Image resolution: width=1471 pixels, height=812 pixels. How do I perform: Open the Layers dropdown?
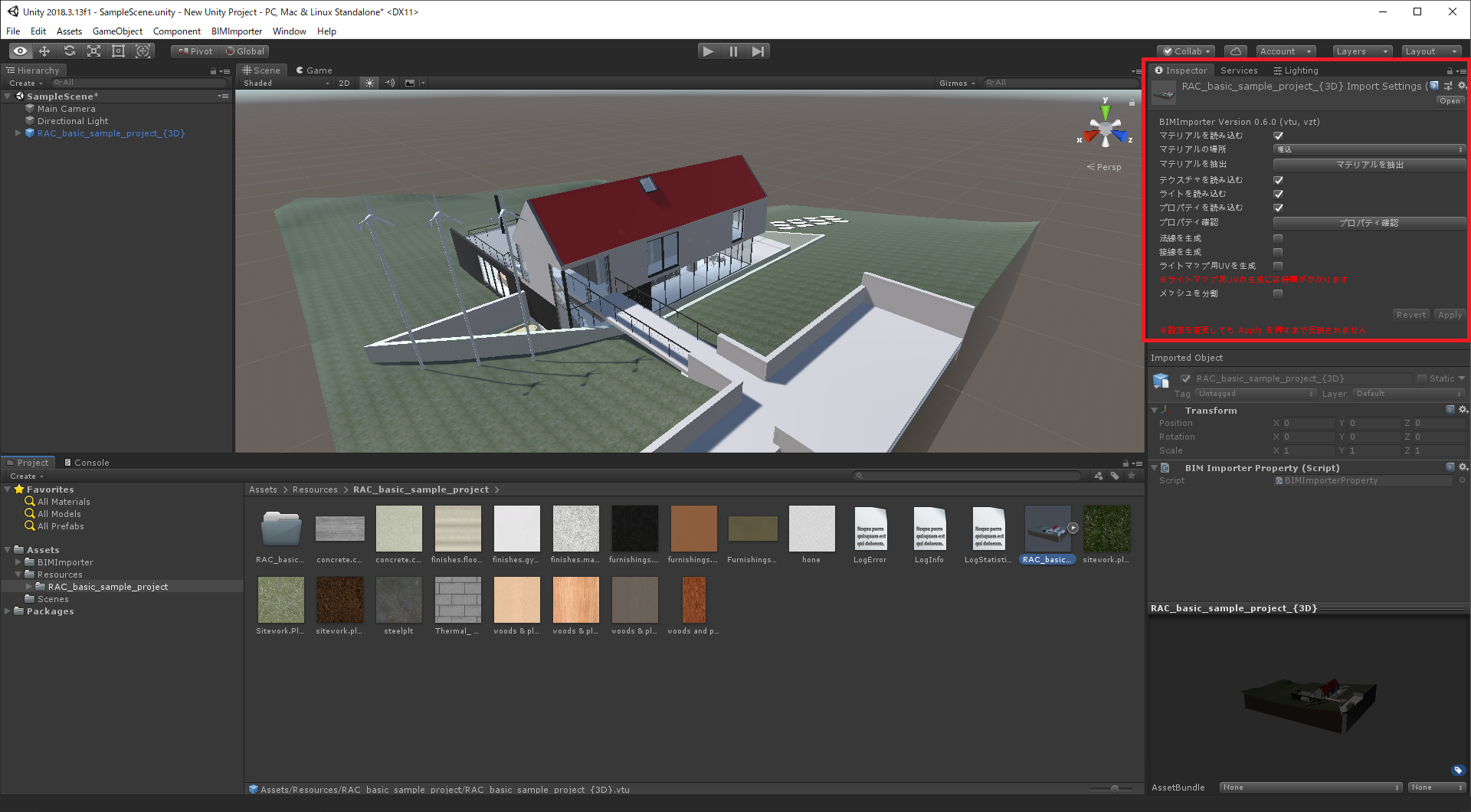pos(1361,51)
